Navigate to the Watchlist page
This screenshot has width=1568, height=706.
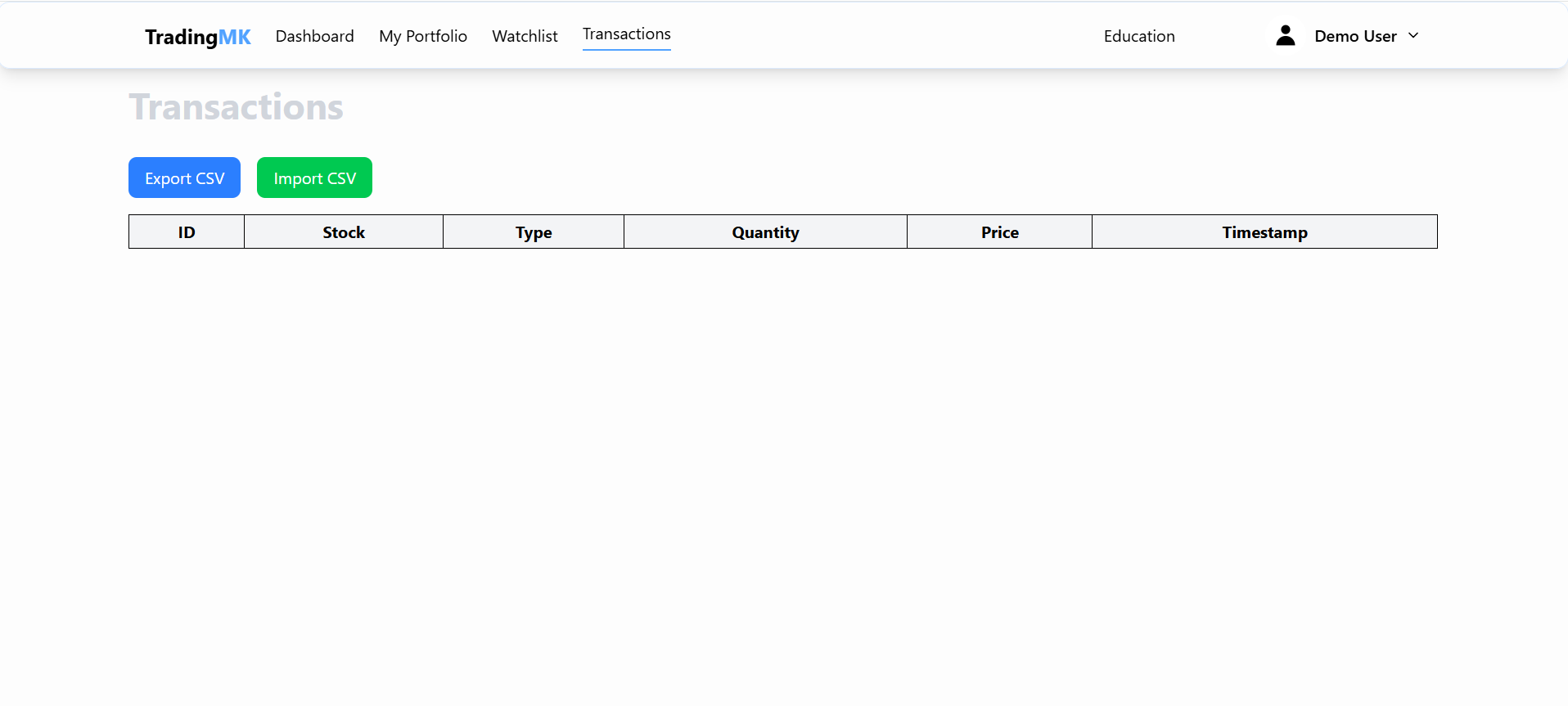pos(525,36)
